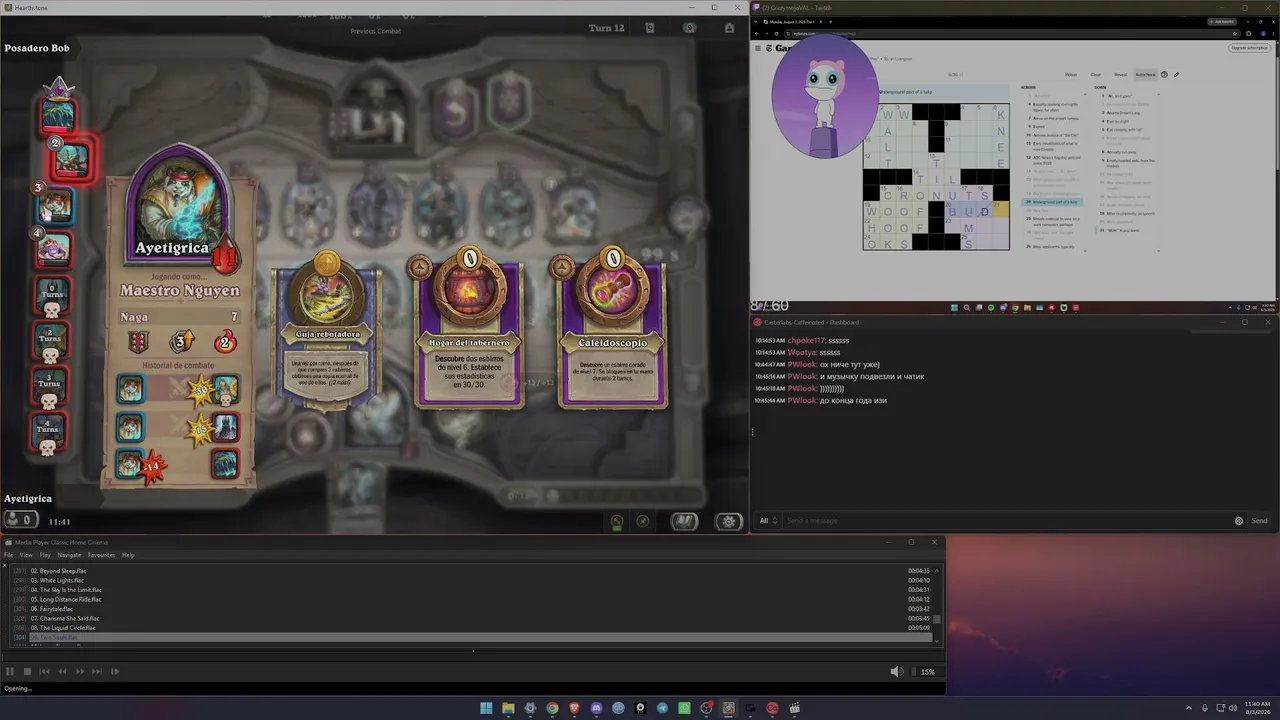The height and width of the screenshot is (720, 1280).
Task: Open File Explorer from the taskbar
Action: (508, 708)
